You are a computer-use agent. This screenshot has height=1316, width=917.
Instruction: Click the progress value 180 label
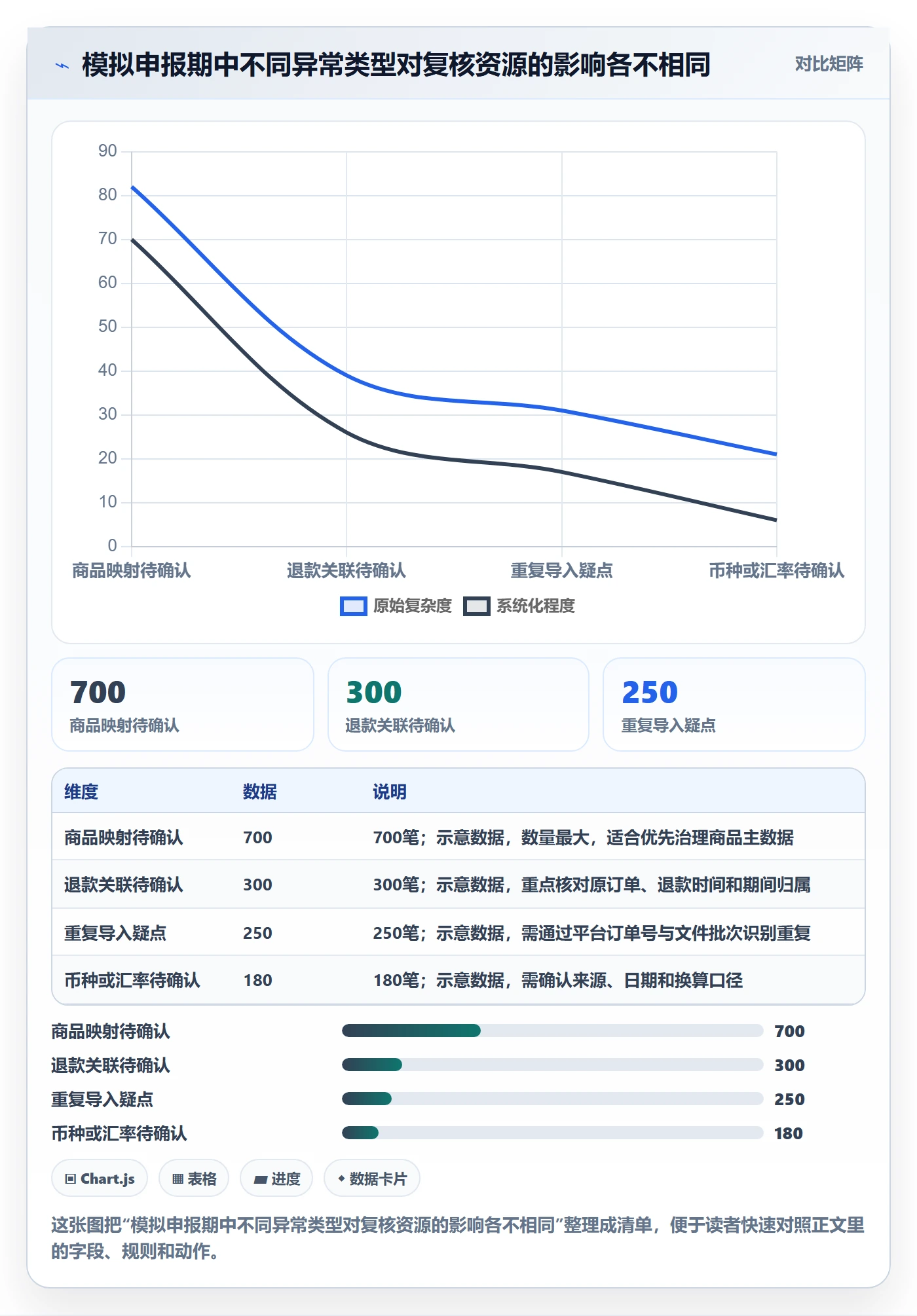point(789,1133)
